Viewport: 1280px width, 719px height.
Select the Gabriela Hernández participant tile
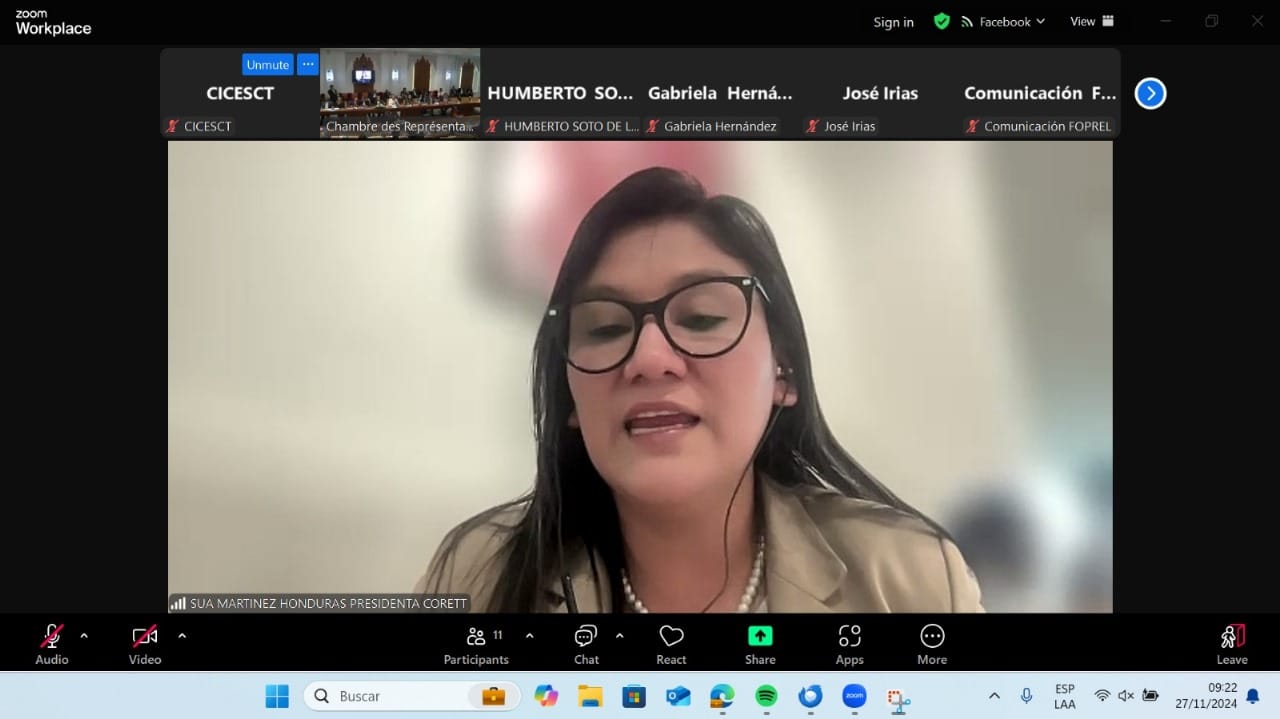point(720,92)
